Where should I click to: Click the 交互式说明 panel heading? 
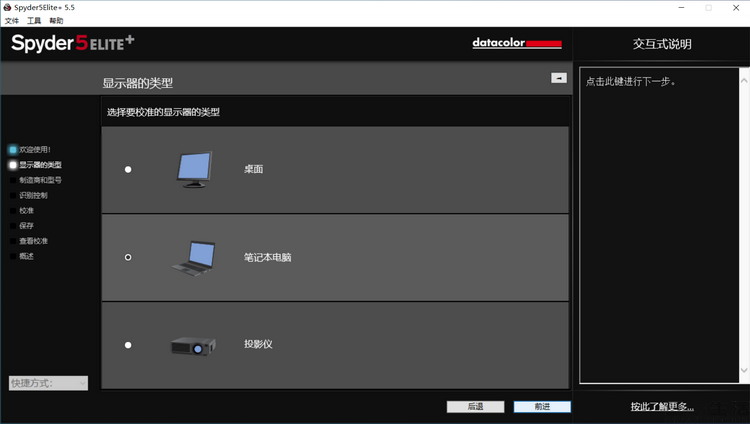click(662, 44)
